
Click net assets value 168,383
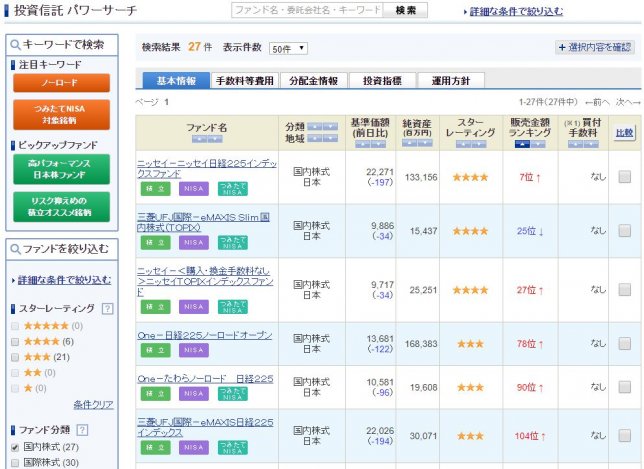[421, 344]
